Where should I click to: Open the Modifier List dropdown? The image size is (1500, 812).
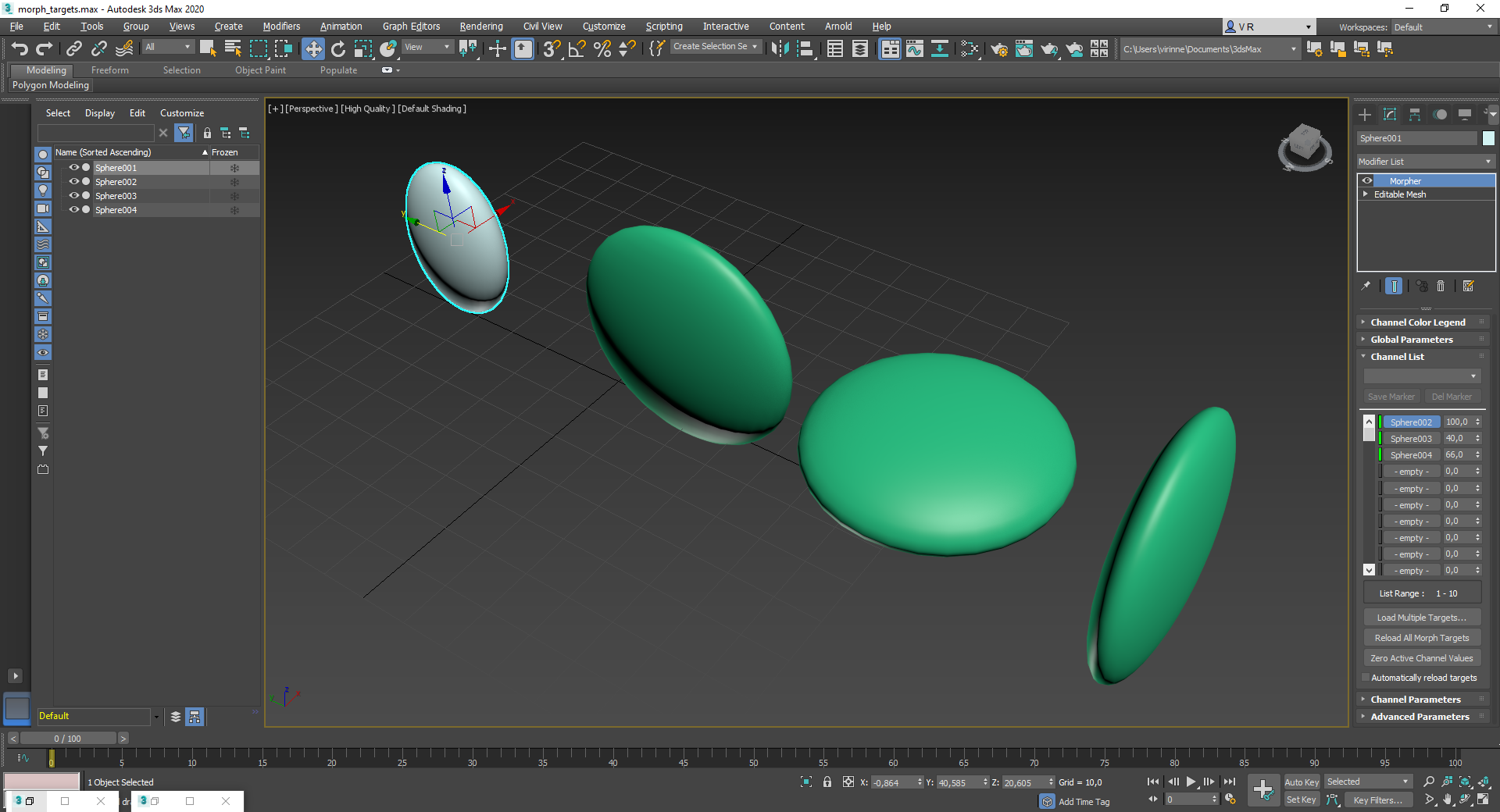coord(1424,162)
